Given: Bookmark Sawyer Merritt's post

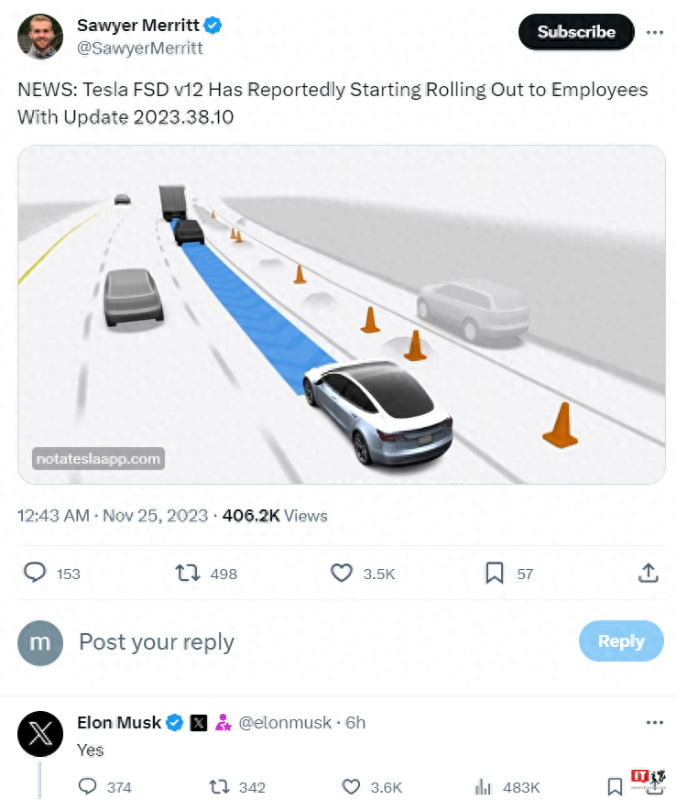Looking at the screenshot, I should [494, 573].
